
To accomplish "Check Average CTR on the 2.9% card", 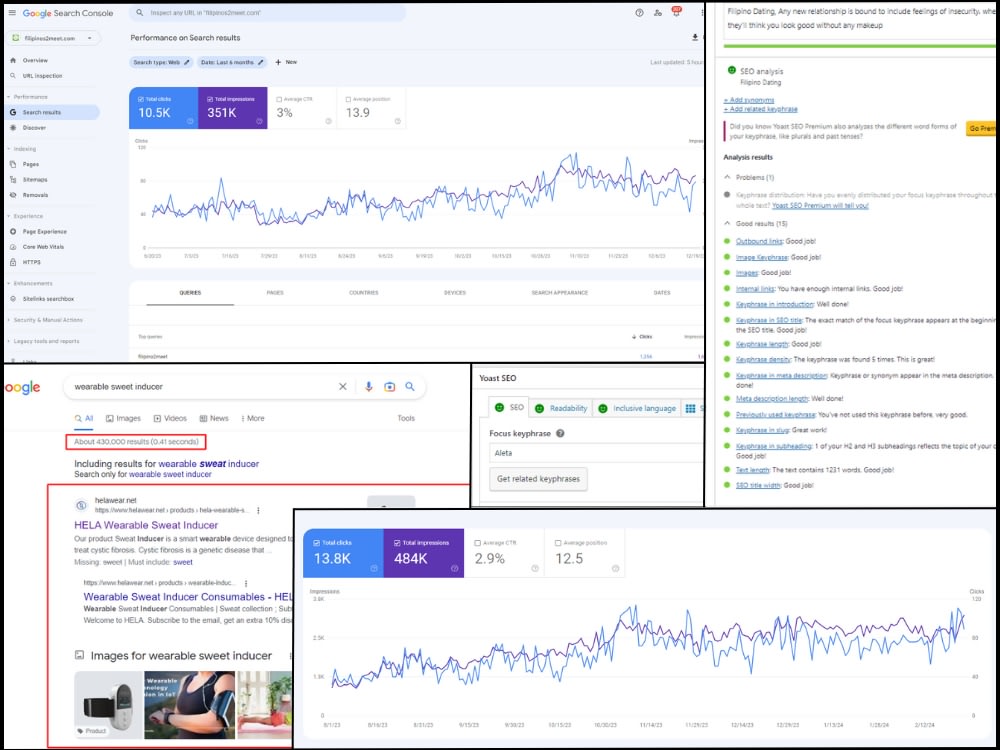I will coord(478,543).
